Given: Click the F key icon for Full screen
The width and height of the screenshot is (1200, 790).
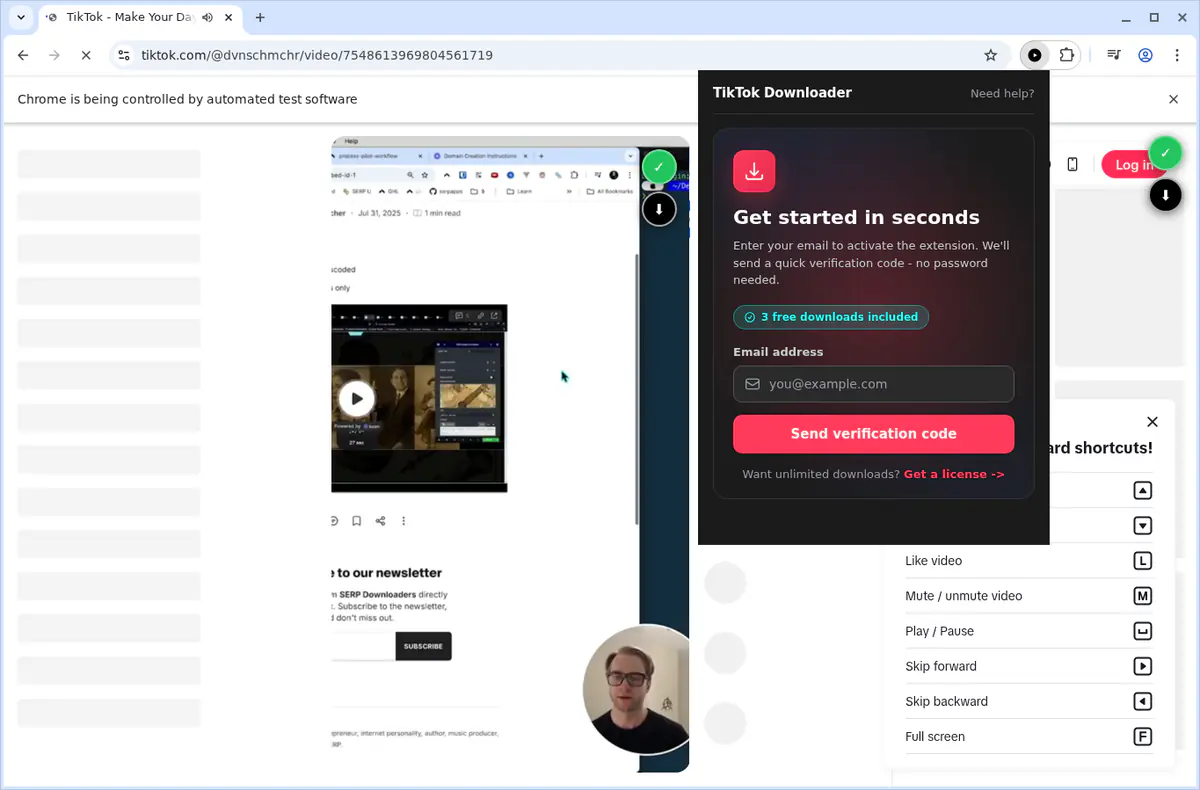Looking at the screenshot, I should (x=1143, y=737).
